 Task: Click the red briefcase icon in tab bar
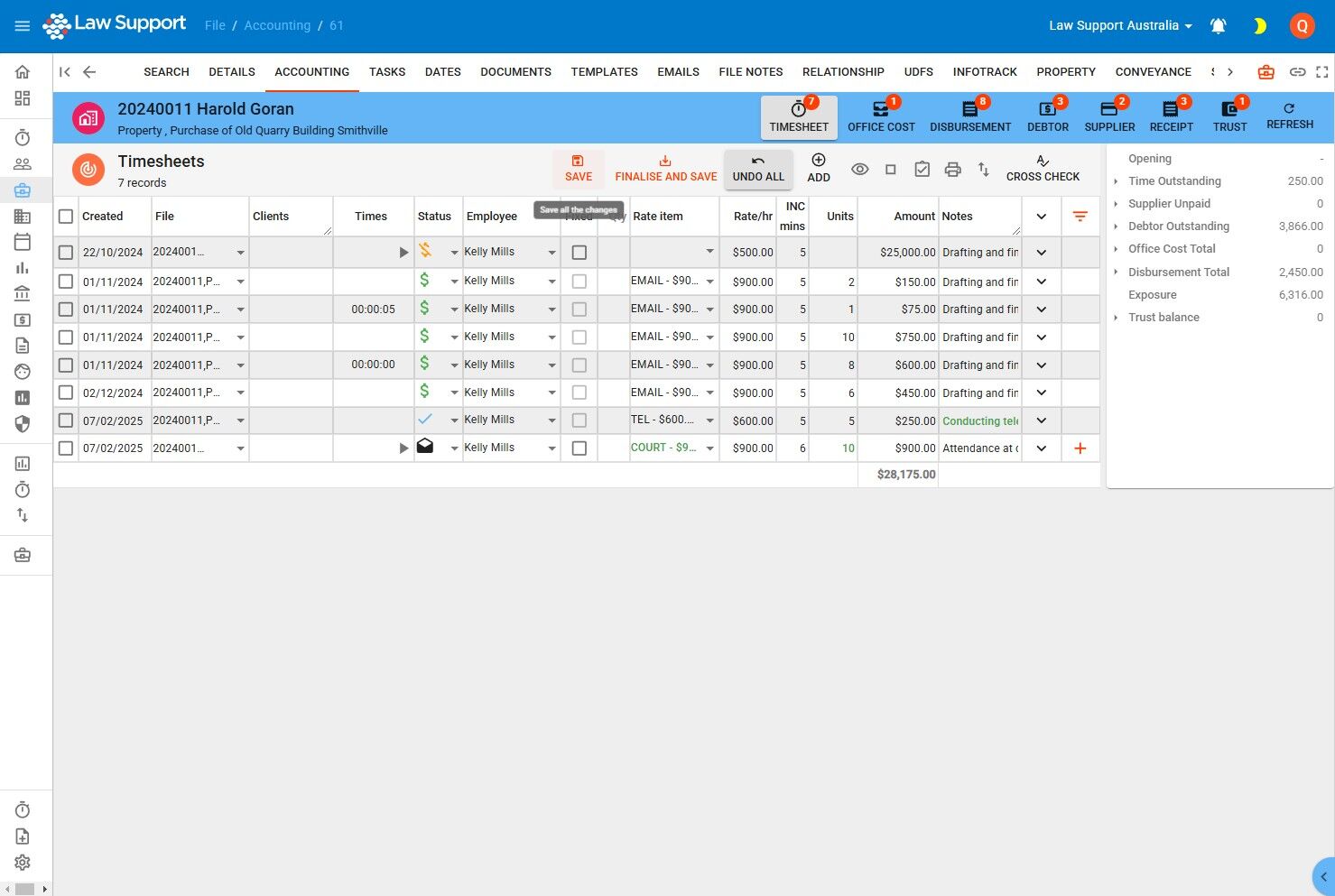pos(1266,72)
